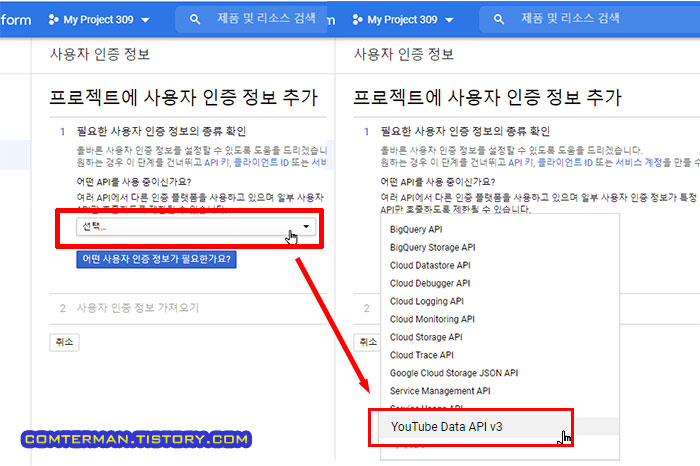
Task: Click the 취소 button in right panel
Action: click(368, 342)
